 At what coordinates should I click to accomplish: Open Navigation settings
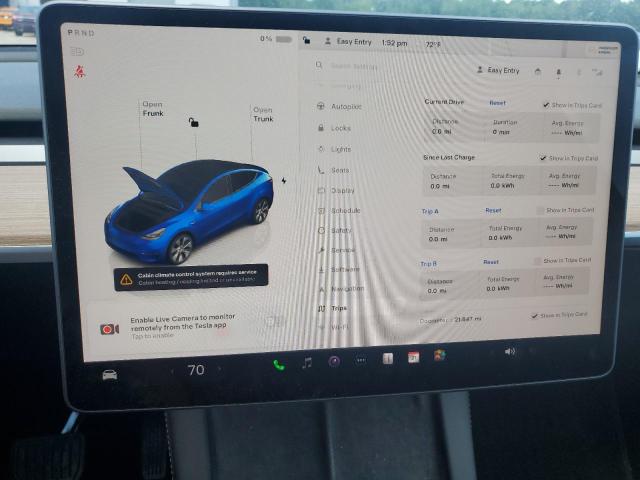pos(341,289)
